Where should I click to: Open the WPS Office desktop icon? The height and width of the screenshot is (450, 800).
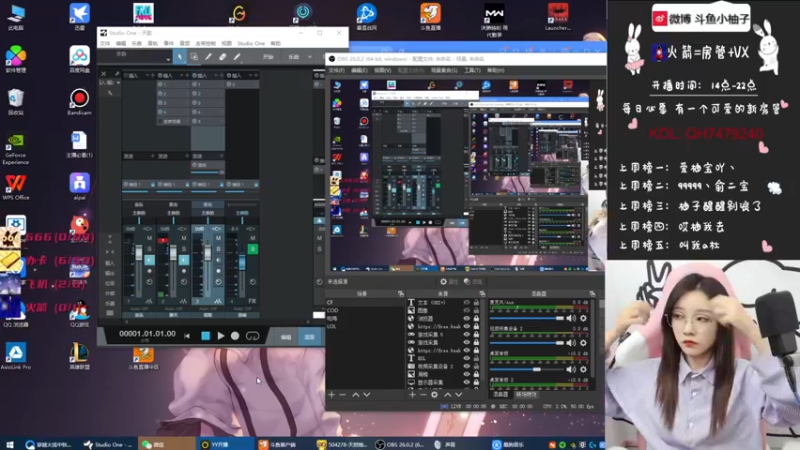[x=16, y=187]
